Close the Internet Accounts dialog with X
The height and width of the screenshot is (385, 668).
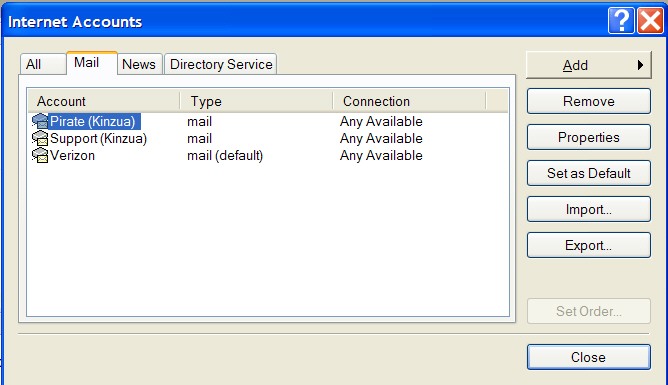pos(650,20)
